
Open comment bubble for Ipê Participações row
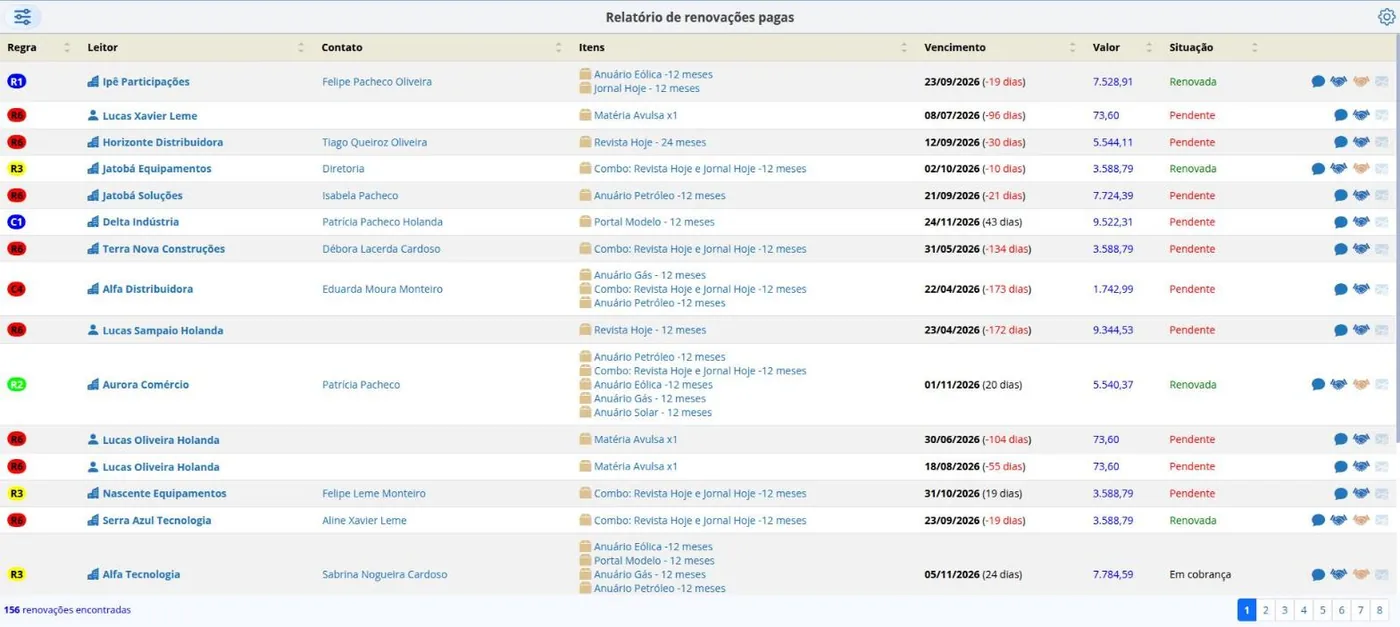[1318, 82]
